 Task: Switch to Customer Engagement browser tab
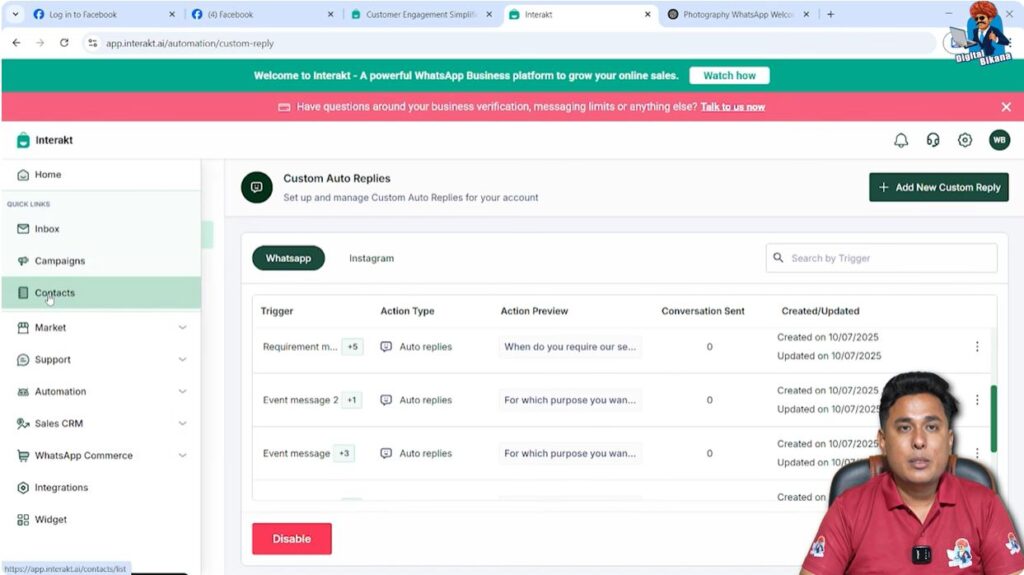[421, 14]
